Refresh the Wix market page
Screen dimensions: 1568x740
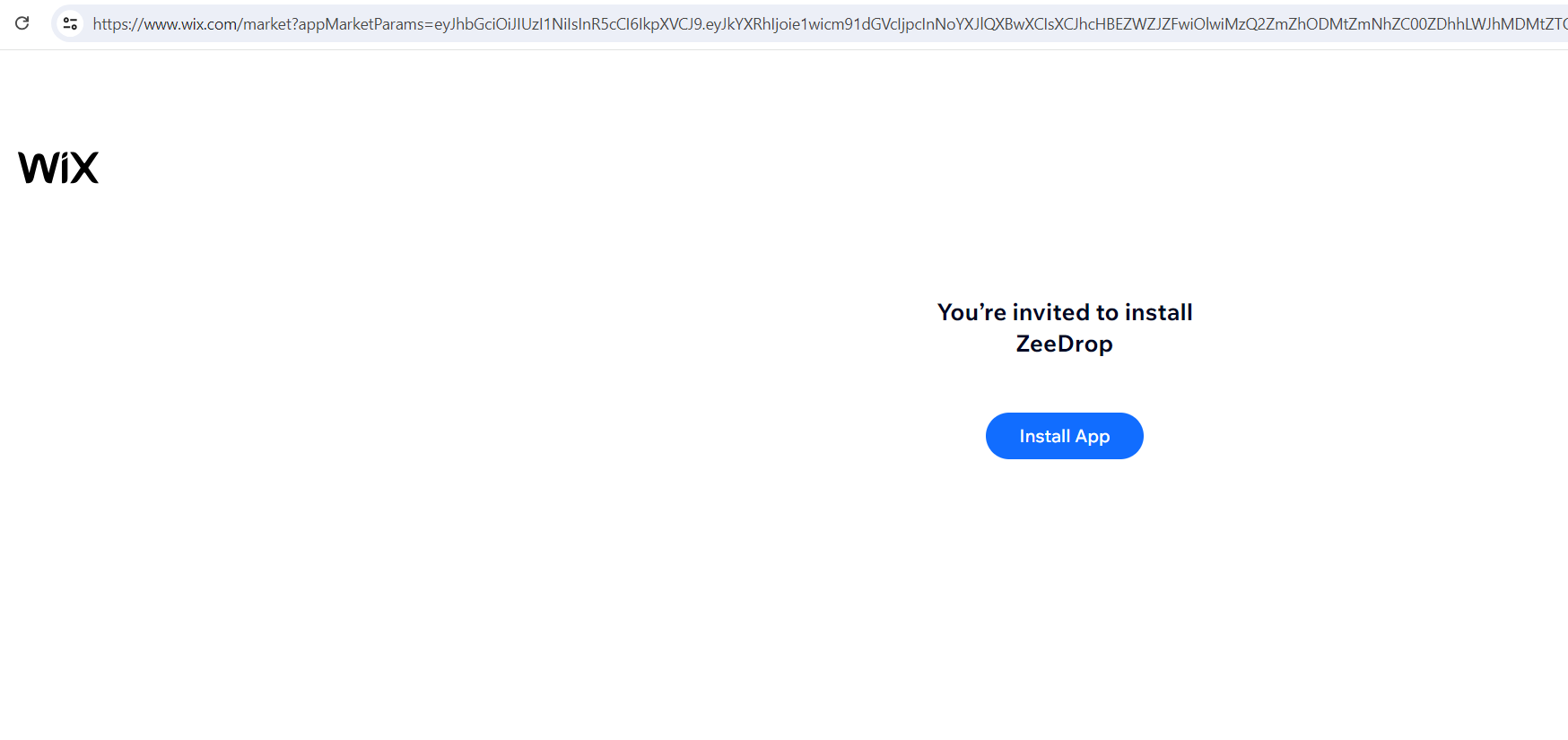point(22,23)
